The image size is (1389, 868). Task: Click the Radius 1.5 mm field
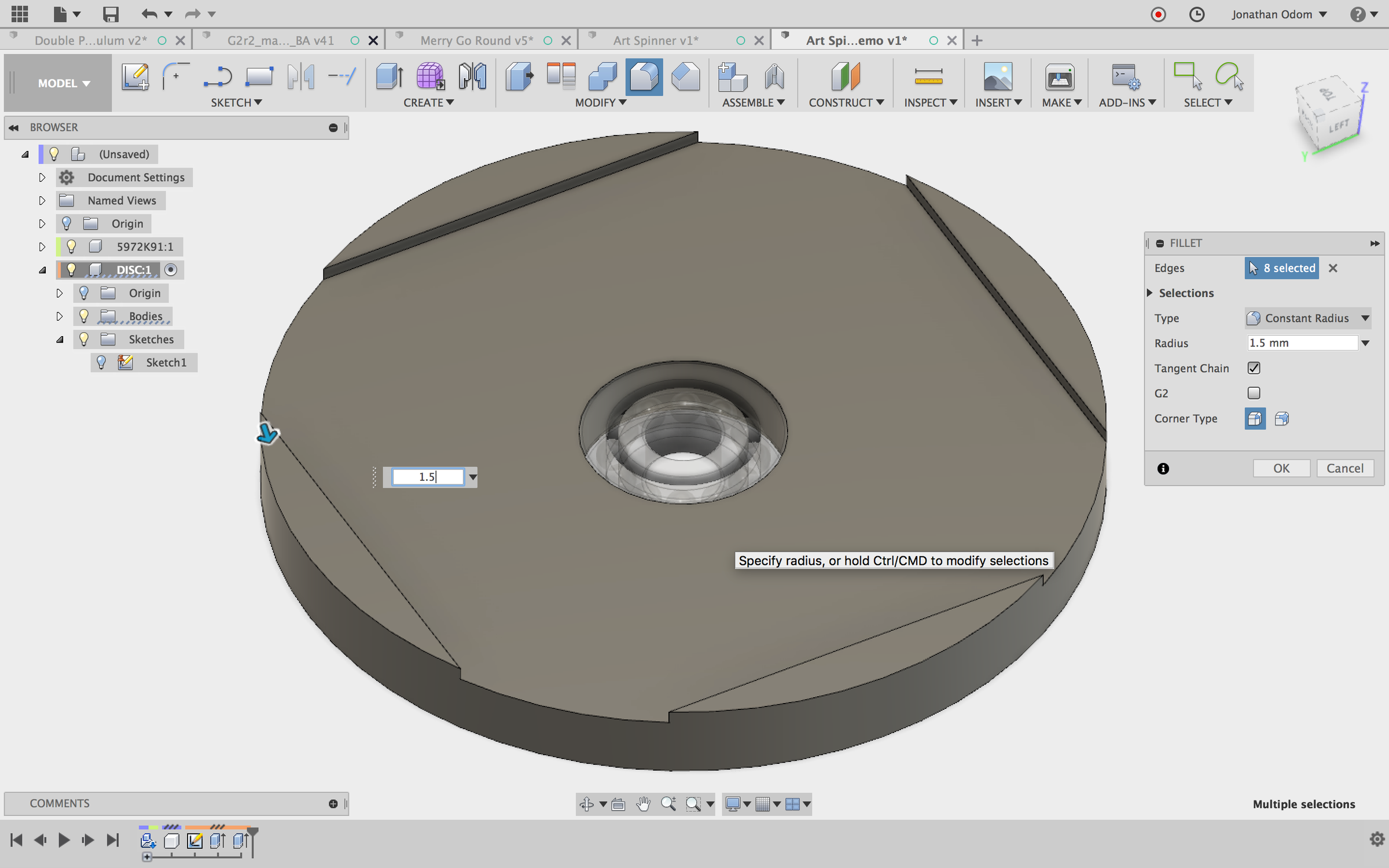tap(1301, 343)
